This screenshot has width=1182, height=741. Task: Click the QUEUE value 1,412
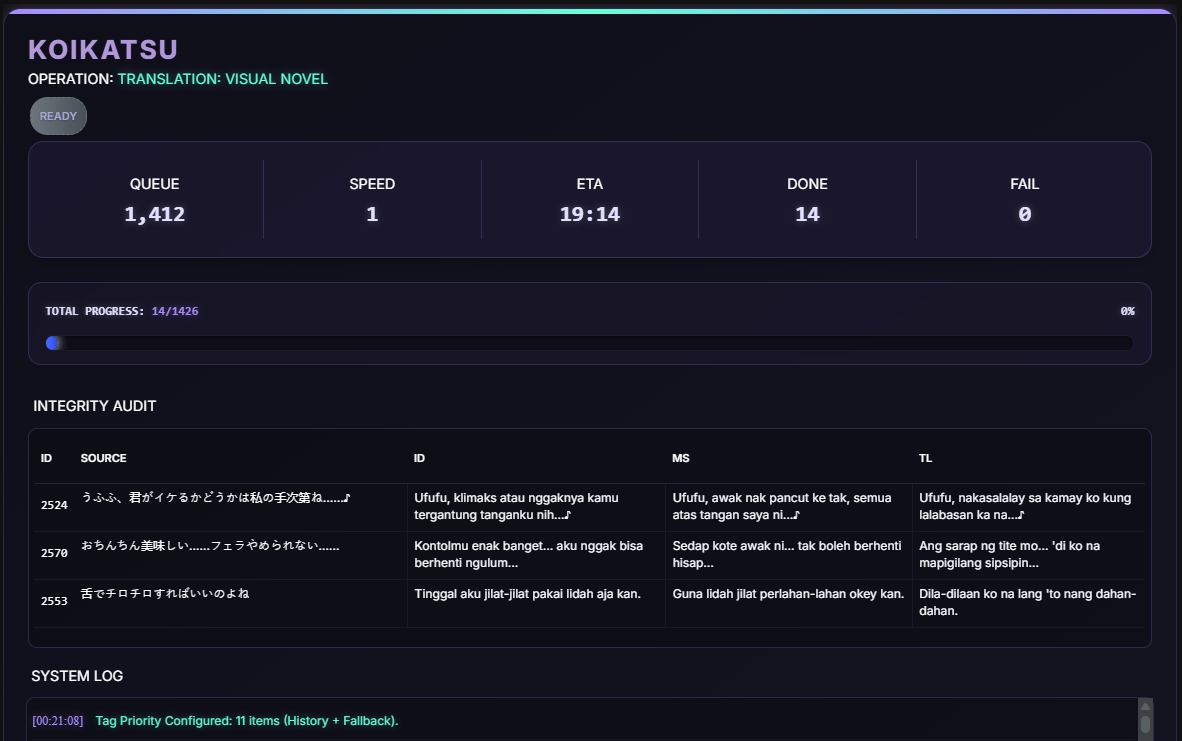pyautogui.click(x=155, y=215)
